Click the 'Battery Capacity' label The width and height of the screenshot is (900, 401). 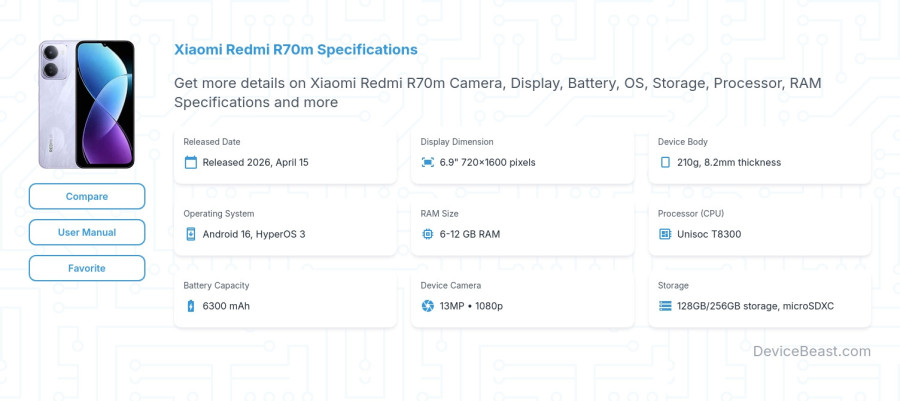(x=216, y=285)
